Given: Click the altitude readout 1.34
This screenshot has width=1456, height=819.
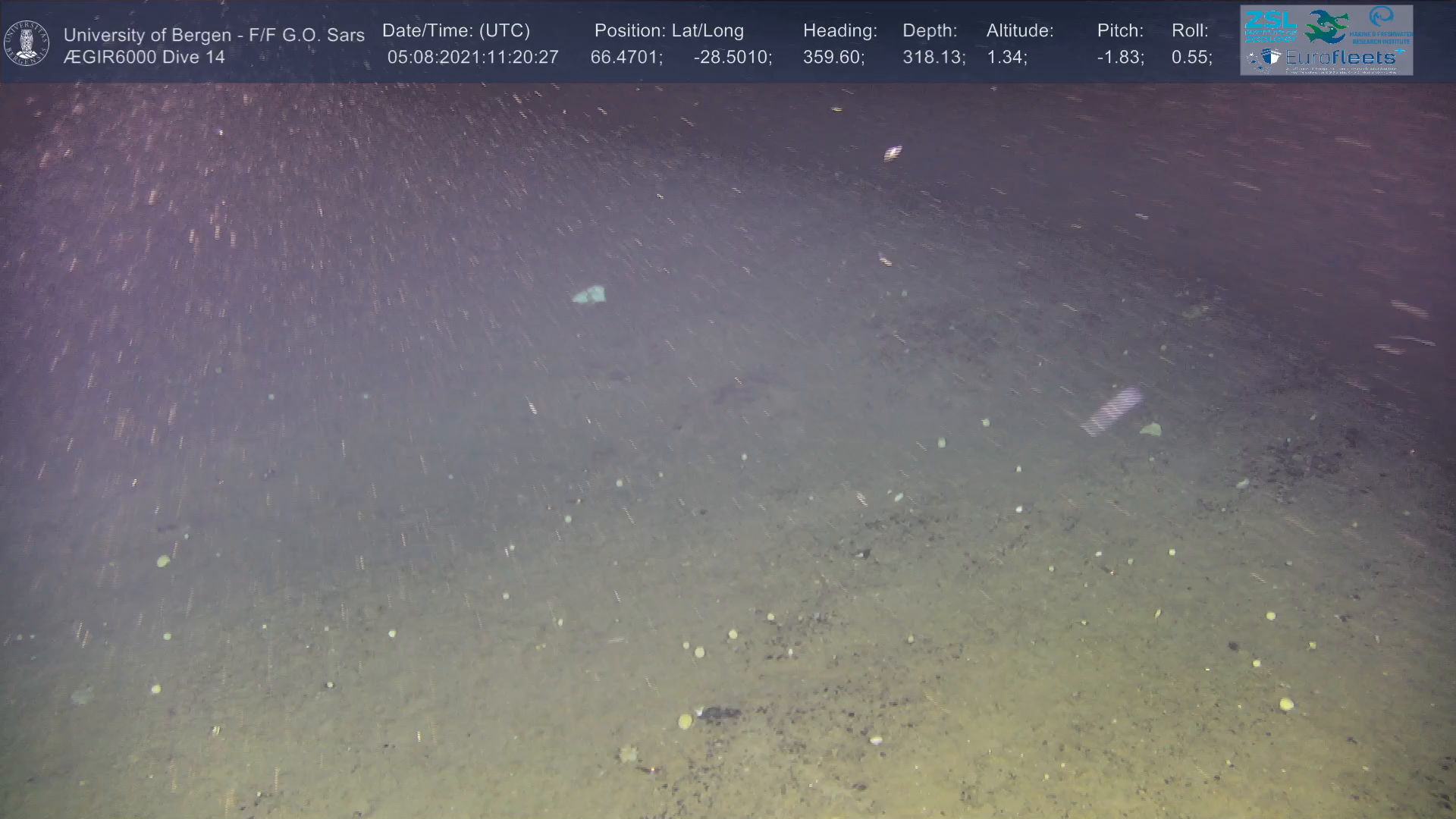Looking at the screenshot, I should [1006, 58].
